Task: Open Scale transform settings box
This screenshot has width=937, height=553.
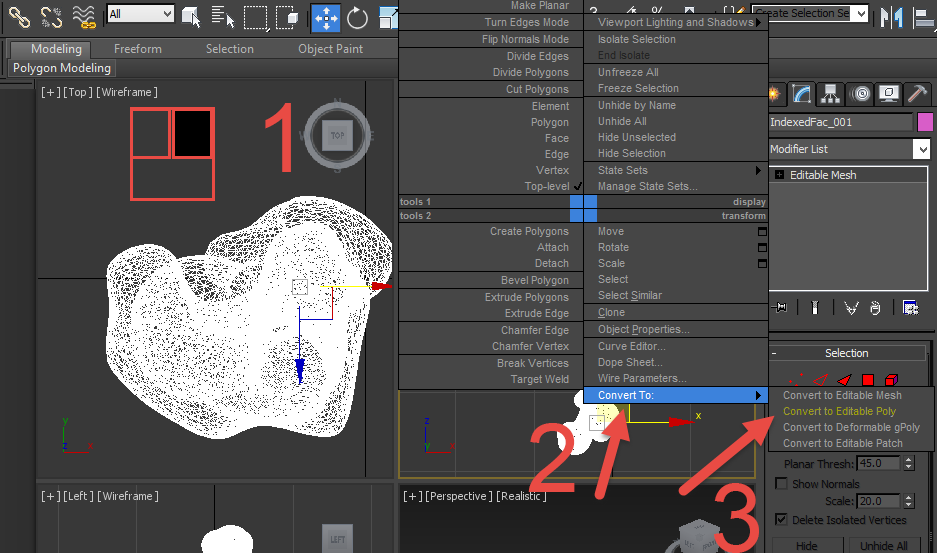Action: click(x=762, y=264)
